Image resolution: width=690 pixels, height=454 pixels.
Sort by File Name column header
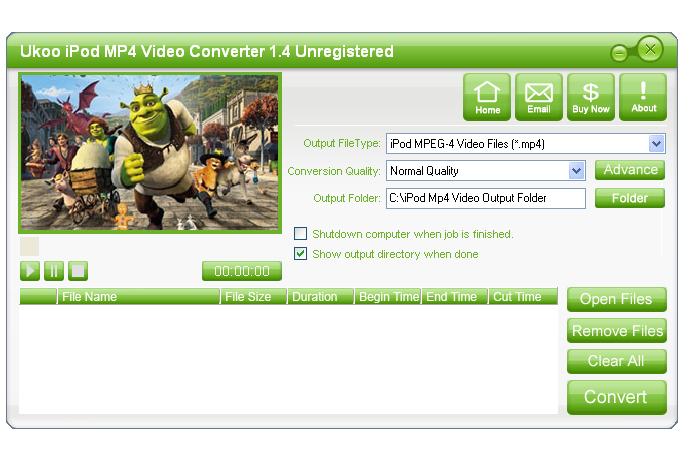pos(139,297)
